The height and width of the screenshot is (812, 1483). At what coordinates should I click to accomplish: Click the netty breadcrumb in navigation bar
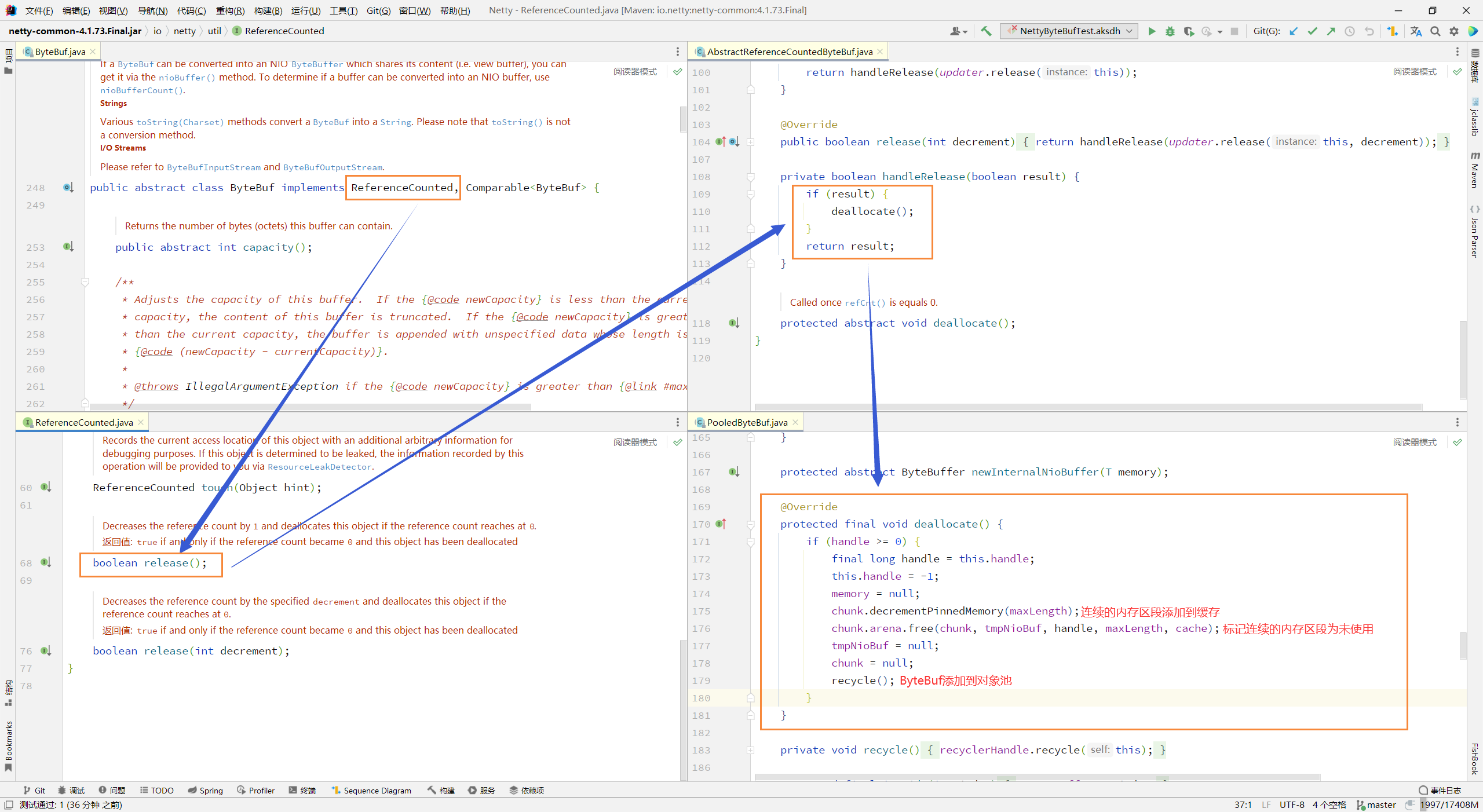(x=184, y=31)
